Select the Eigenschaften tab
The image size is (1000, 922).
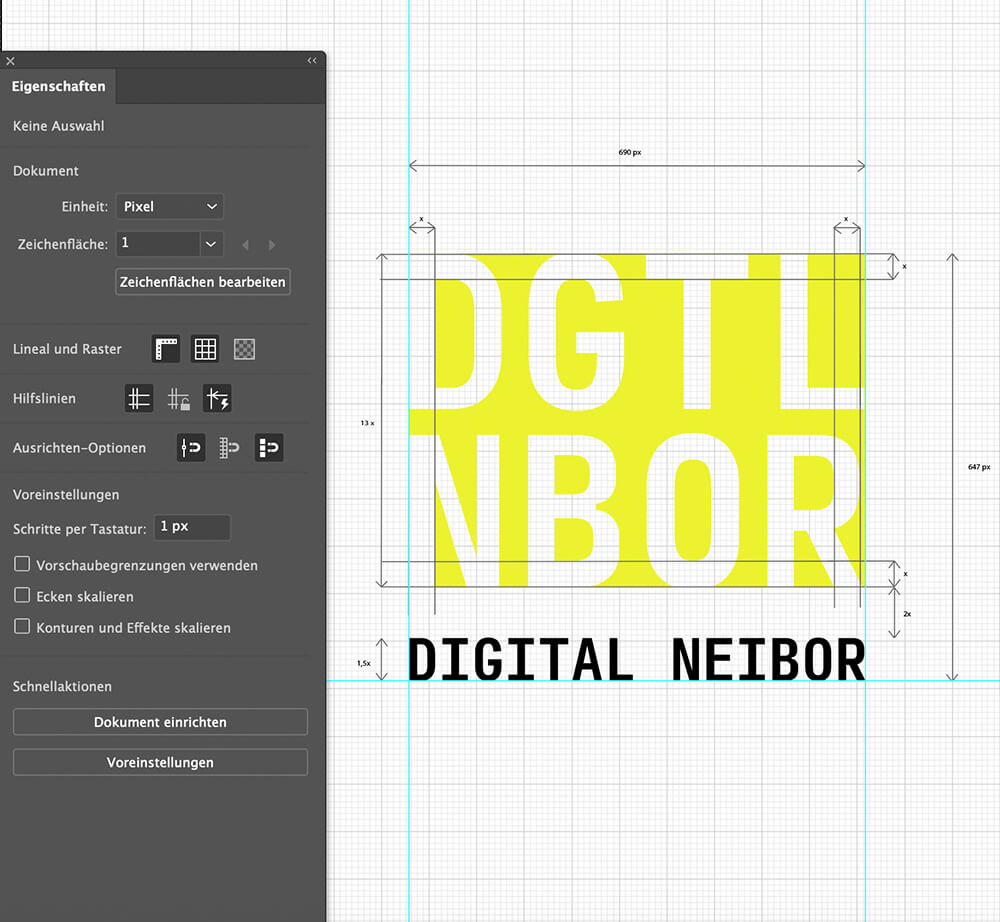(58, 87)
